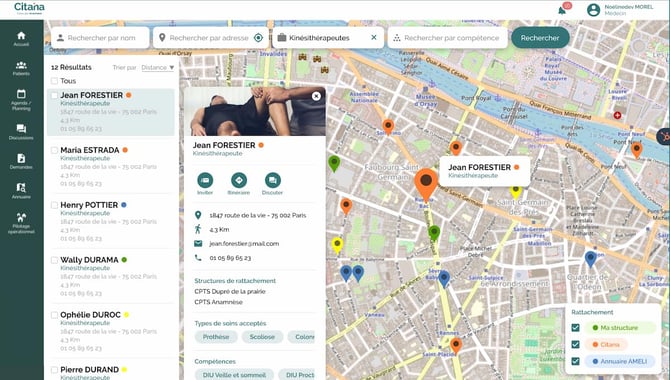
Task: Tick the checkbox beside Maria ESTRADA
Action: coord(54,150)
